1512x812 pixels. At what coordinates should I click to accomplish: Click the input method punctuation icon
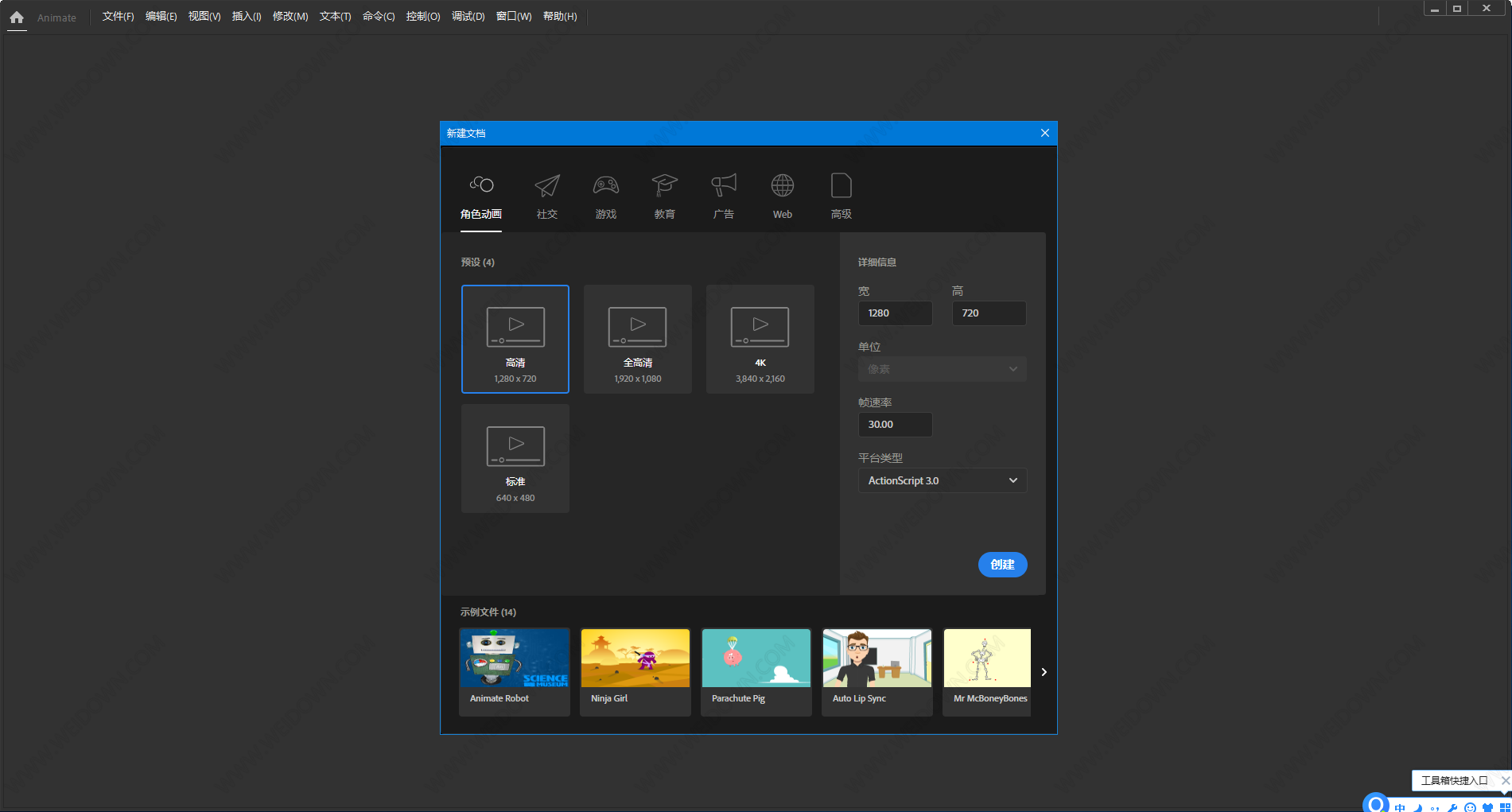[x=1435, y=807]
